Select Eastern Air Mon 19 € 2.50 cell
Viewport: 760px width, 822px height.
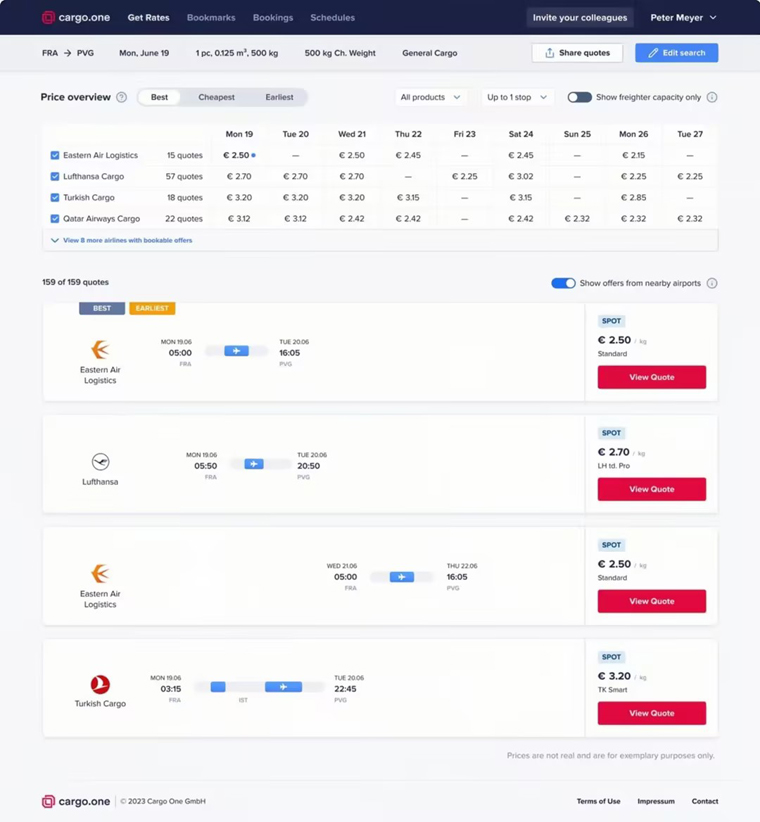239,155
